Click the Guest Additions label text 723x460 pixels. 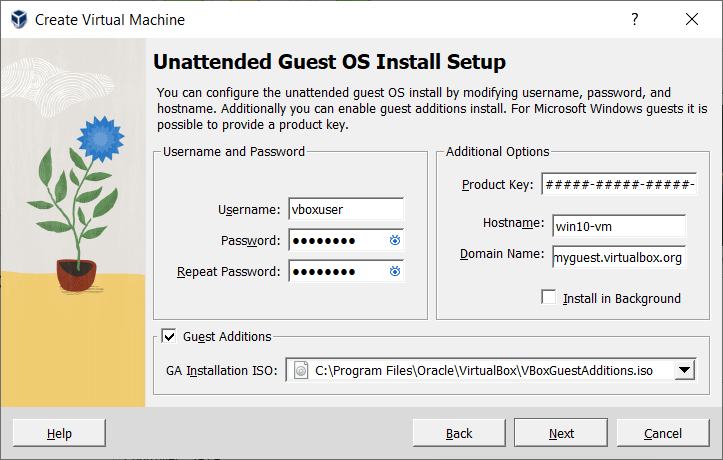(x=227, y=337)
